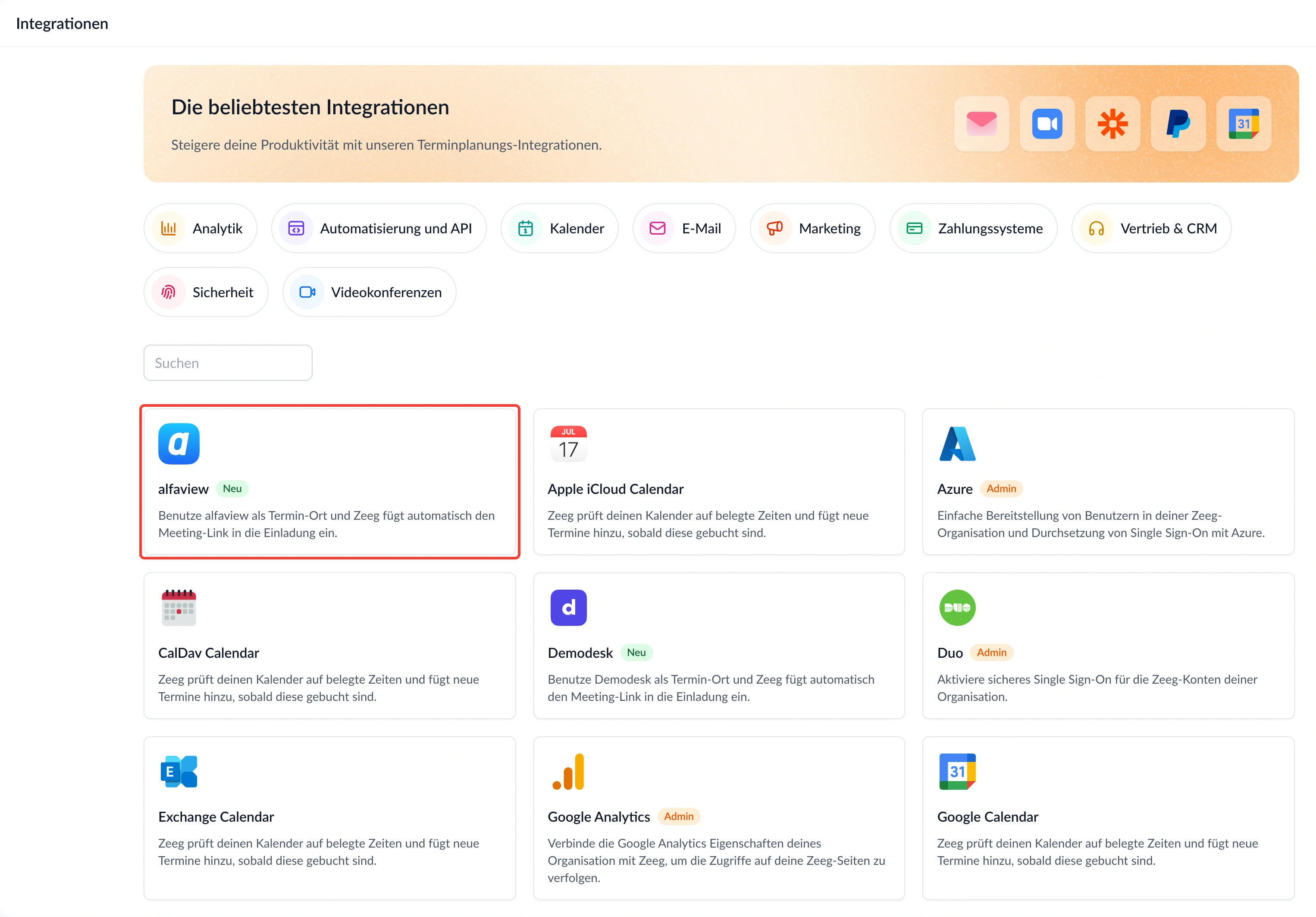This screenshot has width=1316, height=917.
Task: Choose the Marketing category
Action: pyautogui.click(x=812, y=228)
